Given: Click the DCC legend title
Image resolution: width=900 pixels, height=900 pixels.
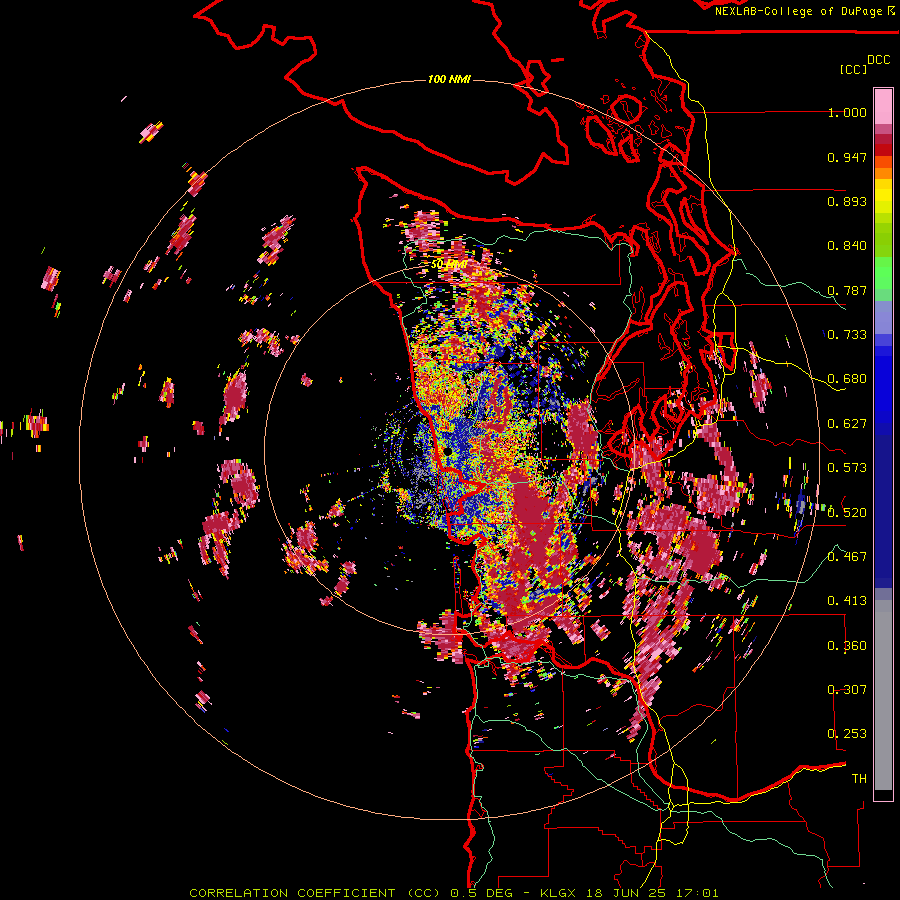Looking at the screenshot, I should [x=879, y=60].
